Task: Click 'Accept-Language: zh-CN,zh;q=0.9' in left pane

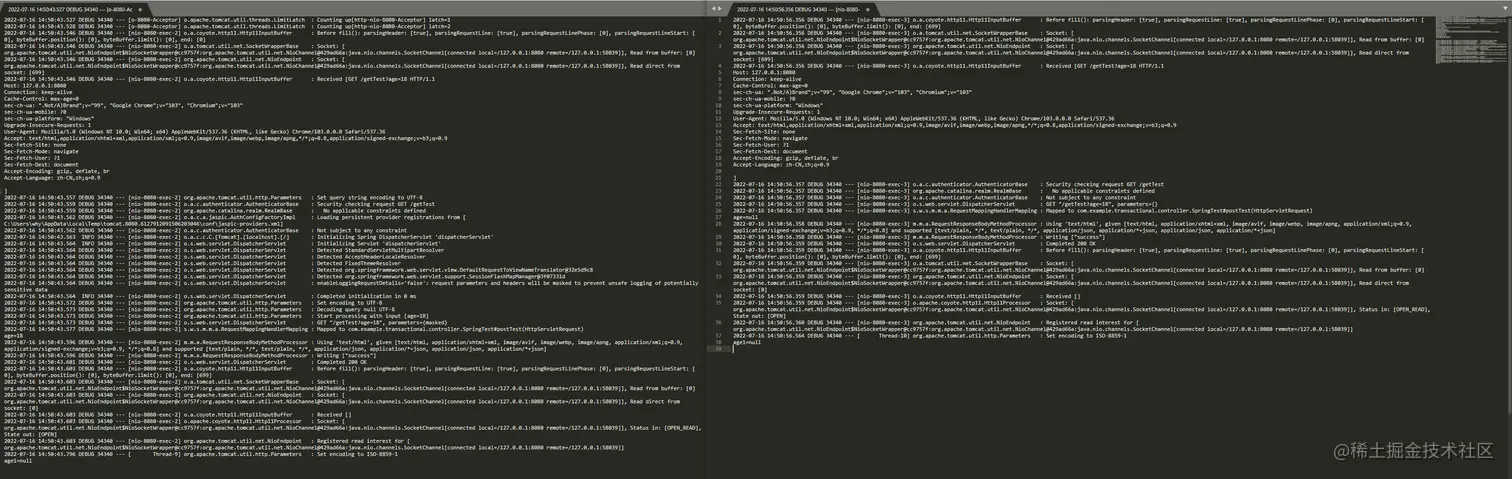Action: (52, 177)
